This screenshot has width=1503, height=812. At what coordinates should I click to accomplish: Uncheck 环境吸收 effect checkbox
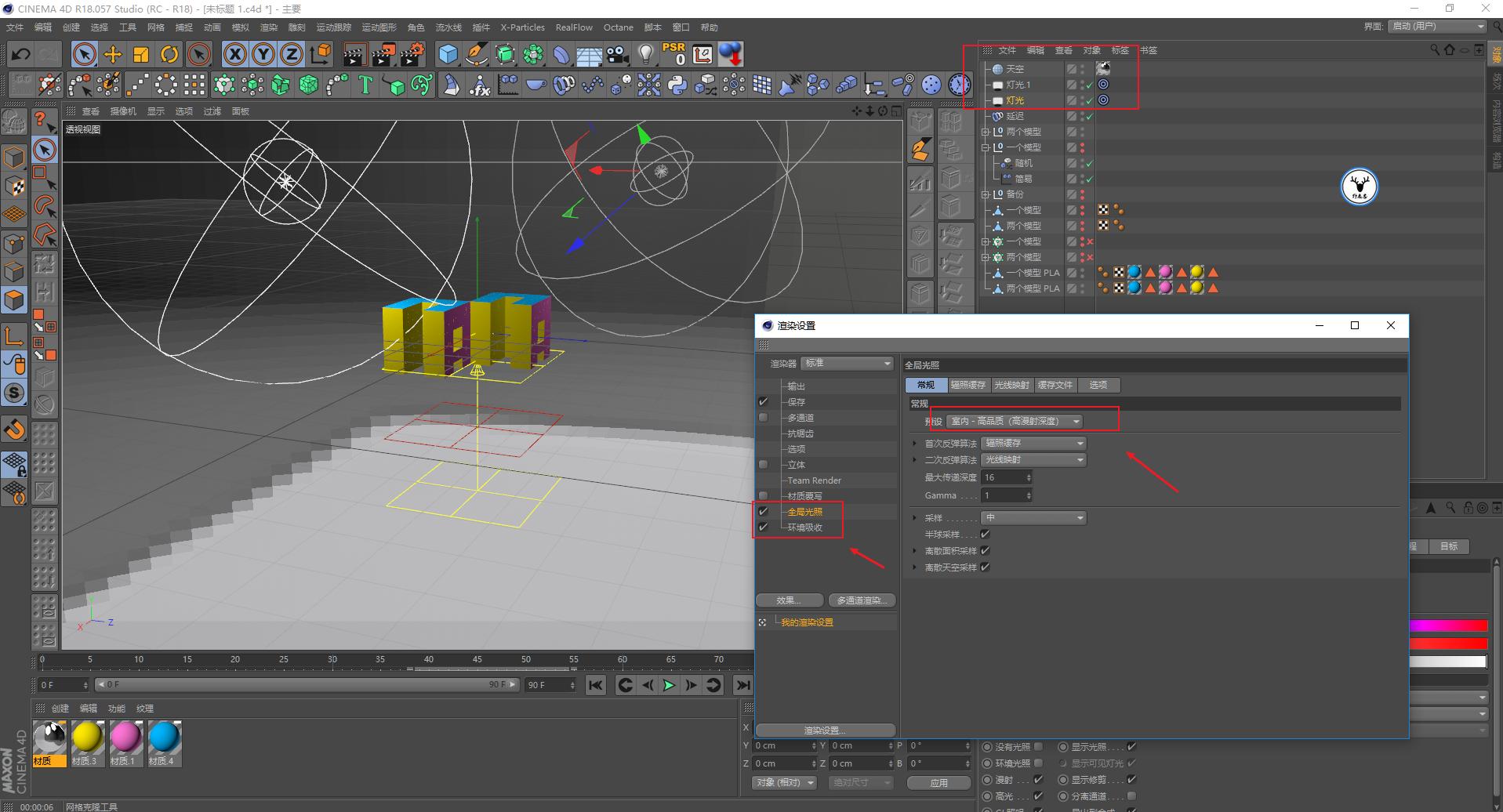click(x=763, y=527)
